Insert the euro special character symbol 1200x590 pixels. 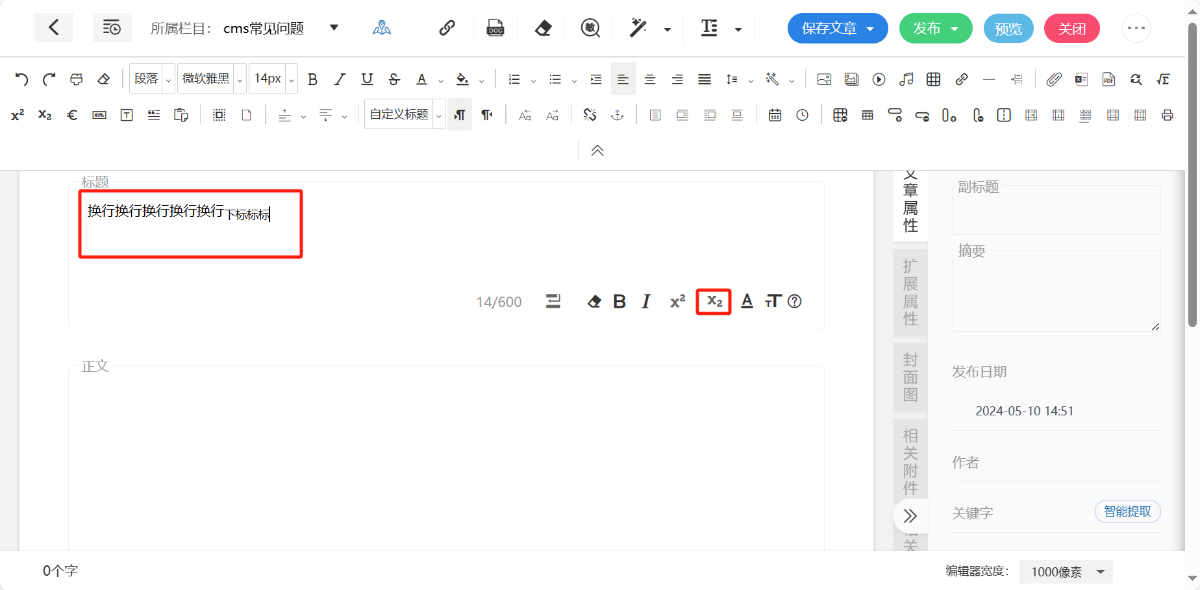[x=72, y=115]
